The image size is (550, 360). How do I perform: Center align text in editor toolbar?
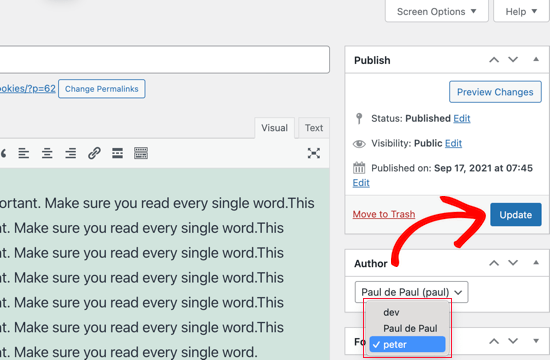(x=47, y=153)
